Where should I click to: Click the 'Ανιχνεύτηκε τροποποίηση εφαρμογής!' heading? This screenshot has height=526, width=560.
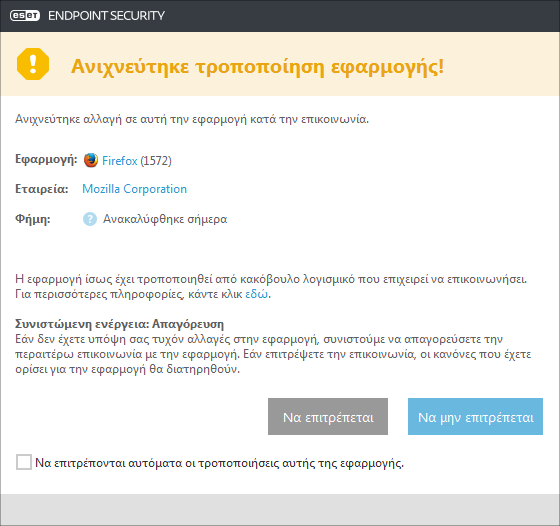tap(258, 66)
